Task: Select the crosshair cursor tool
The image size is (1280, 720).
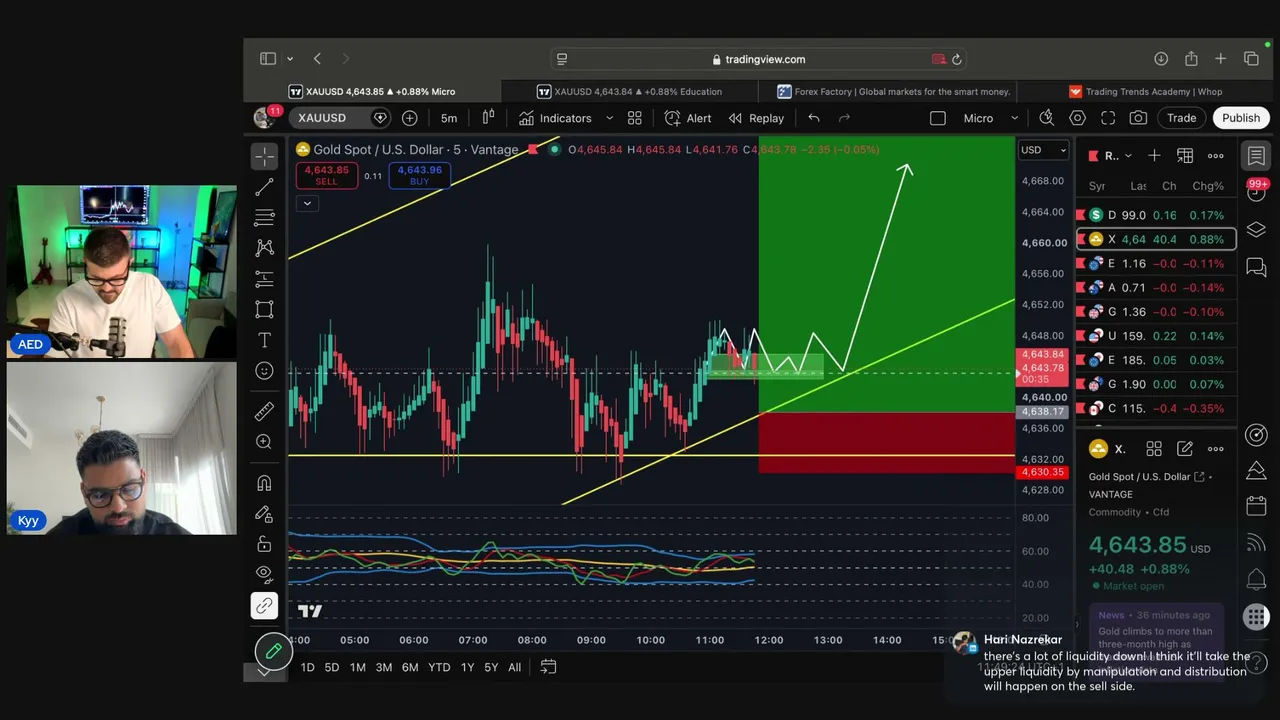Action: tap(264, 156)
